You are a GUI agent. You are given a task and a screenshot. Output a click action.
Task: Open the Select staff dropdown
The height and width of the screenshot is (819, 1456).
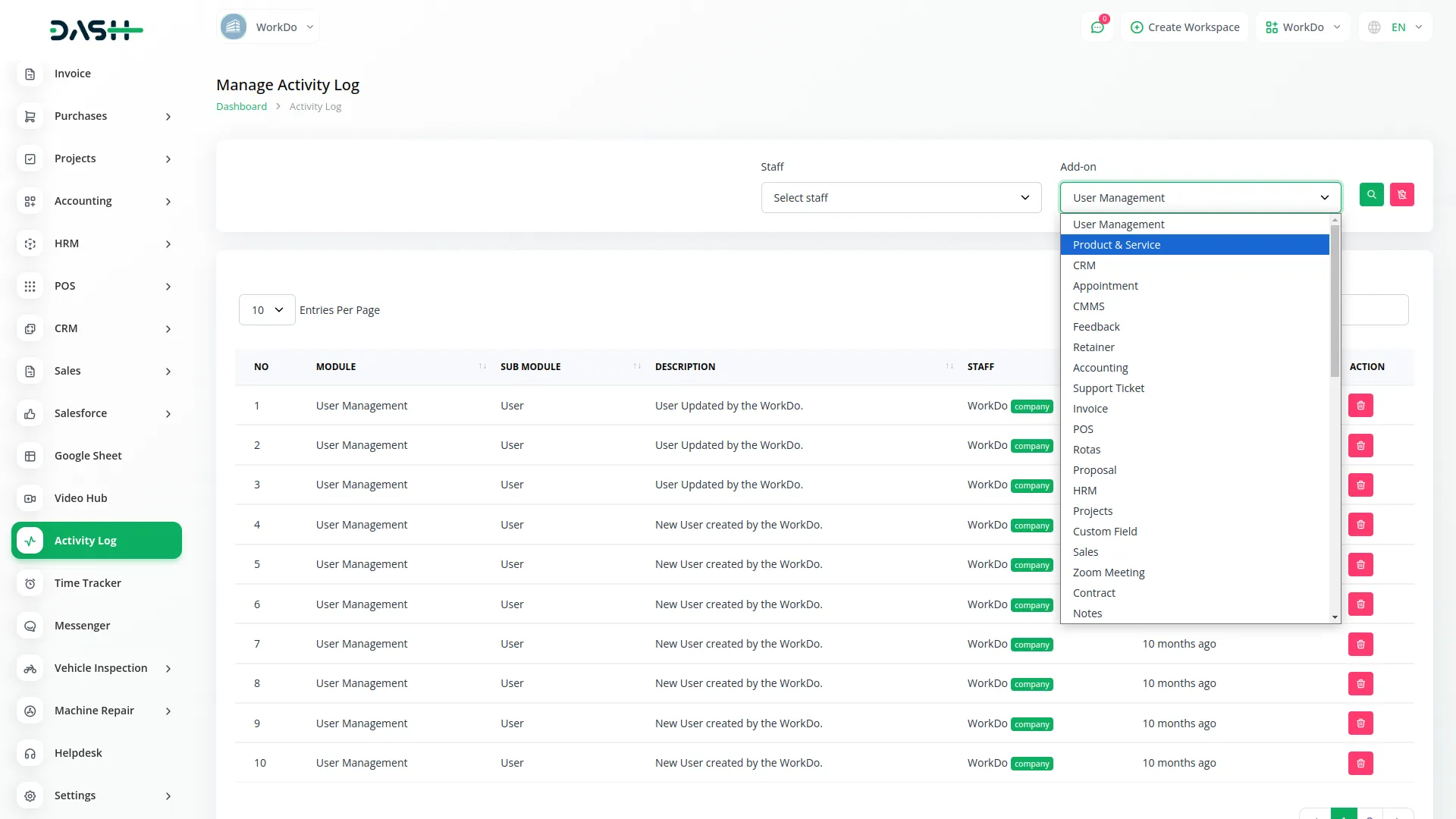[900, 197]
